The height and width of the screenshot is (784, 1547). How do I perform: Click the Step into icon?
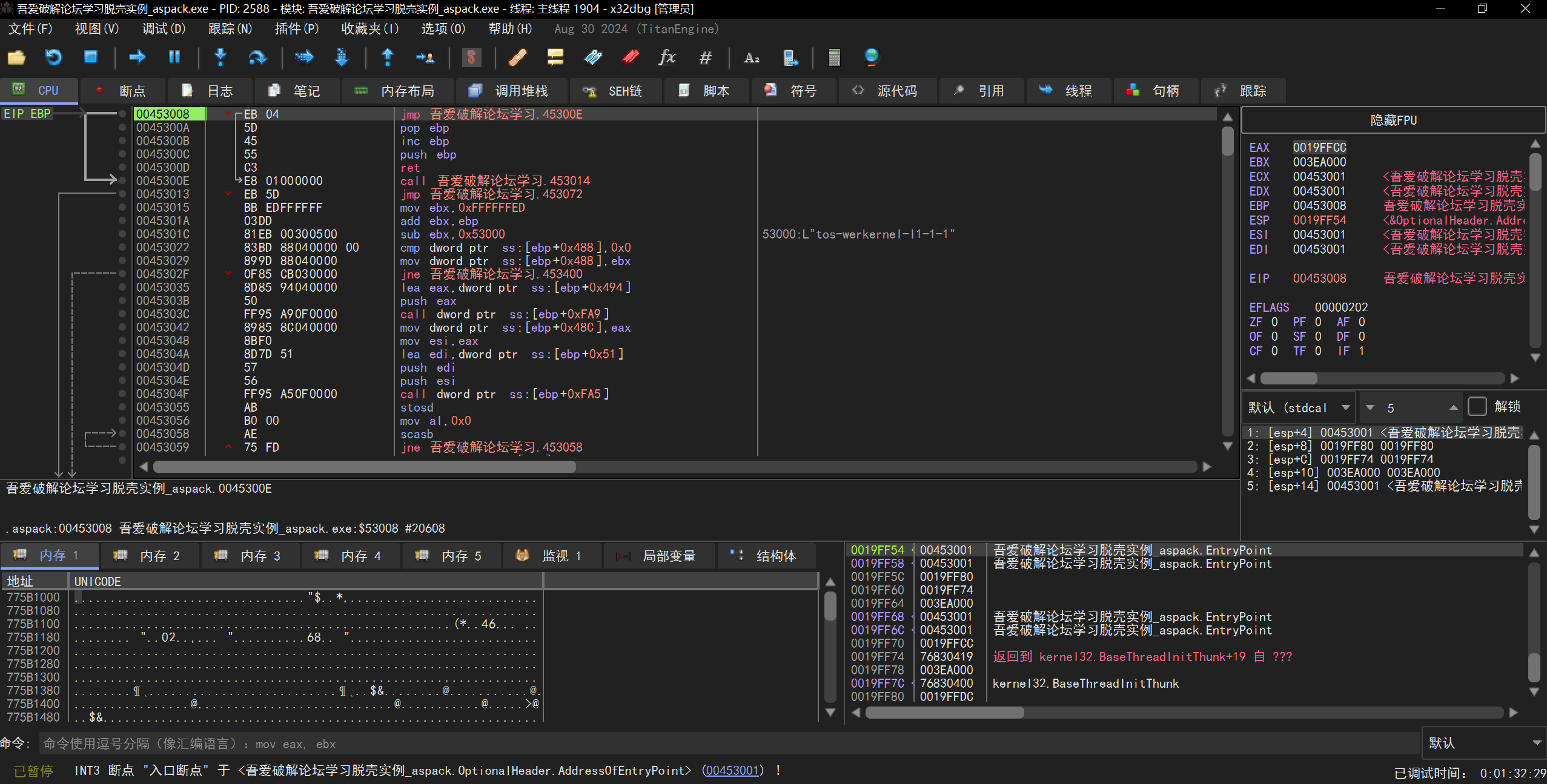(x=220, y=58)
